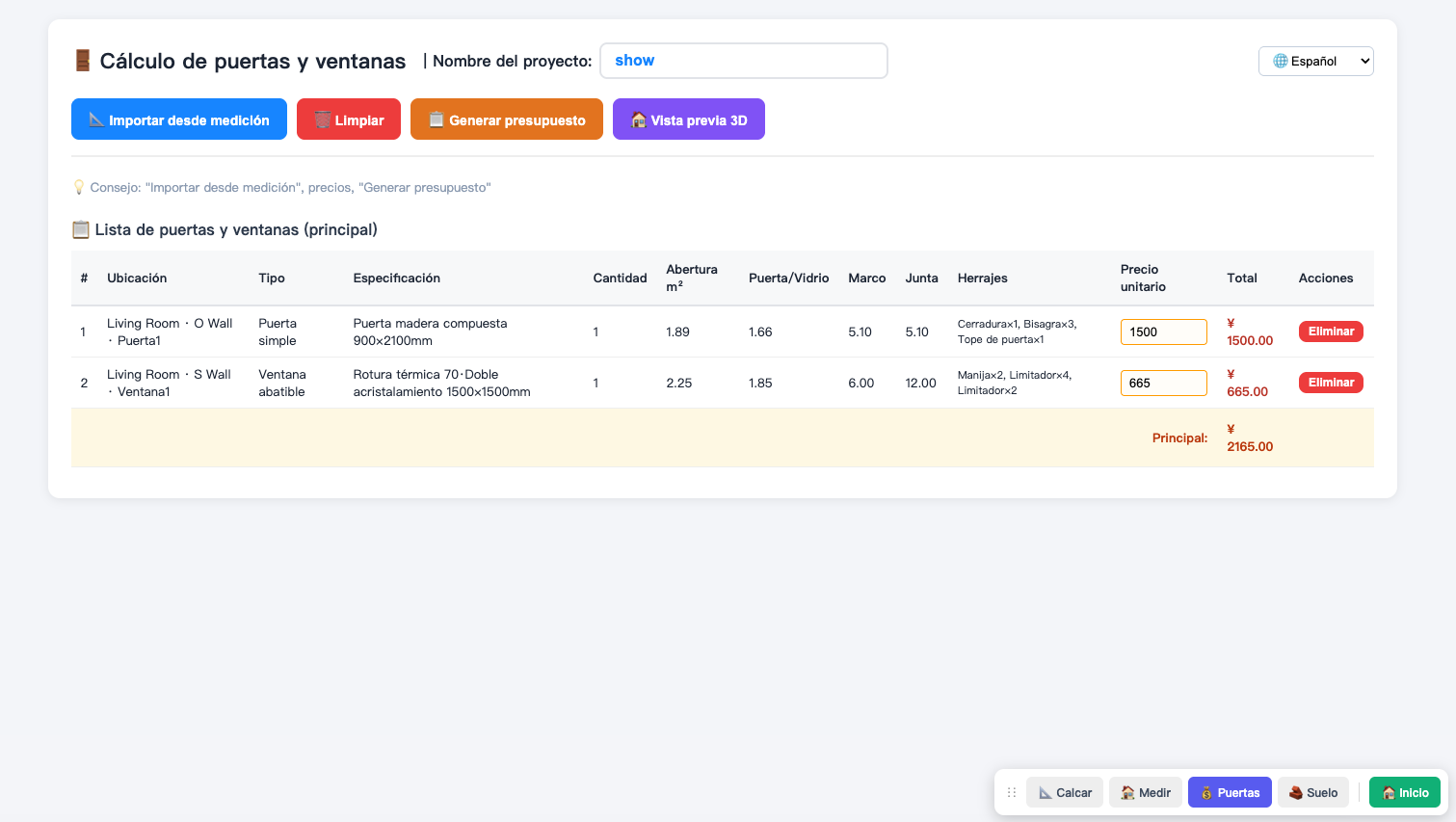
Task: Click the door icon beside page title
Action: coord(83,61)
